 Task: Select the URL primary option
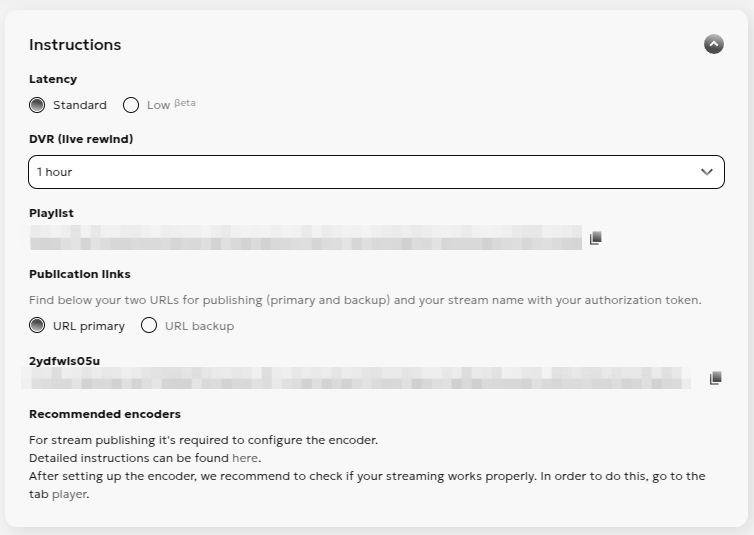(37, 325)
